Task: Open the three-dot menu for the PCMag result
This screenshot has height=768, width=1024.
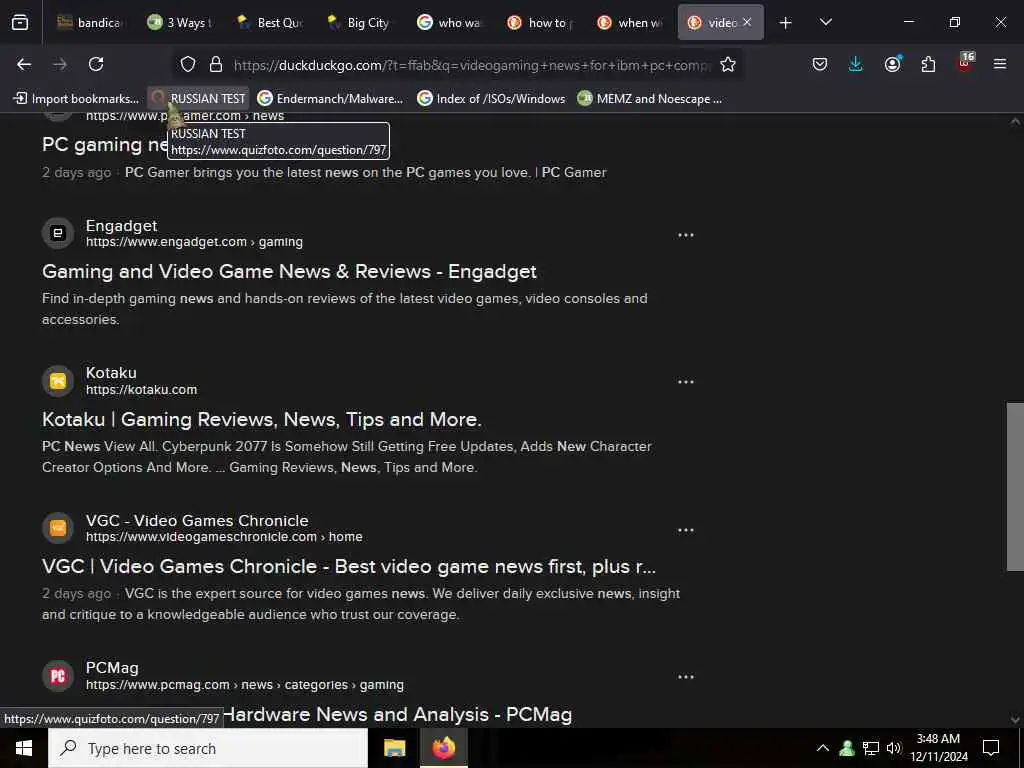Action: (x=686, y=677)
